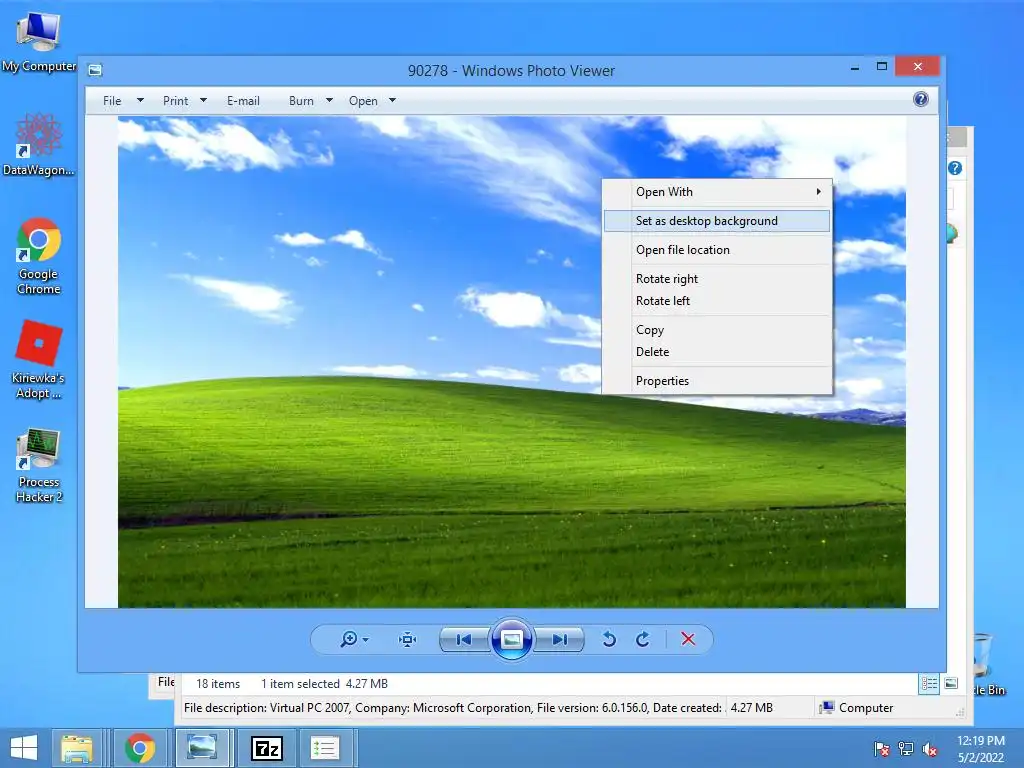Open Photo Viewer help icon

tap(921, 99)
